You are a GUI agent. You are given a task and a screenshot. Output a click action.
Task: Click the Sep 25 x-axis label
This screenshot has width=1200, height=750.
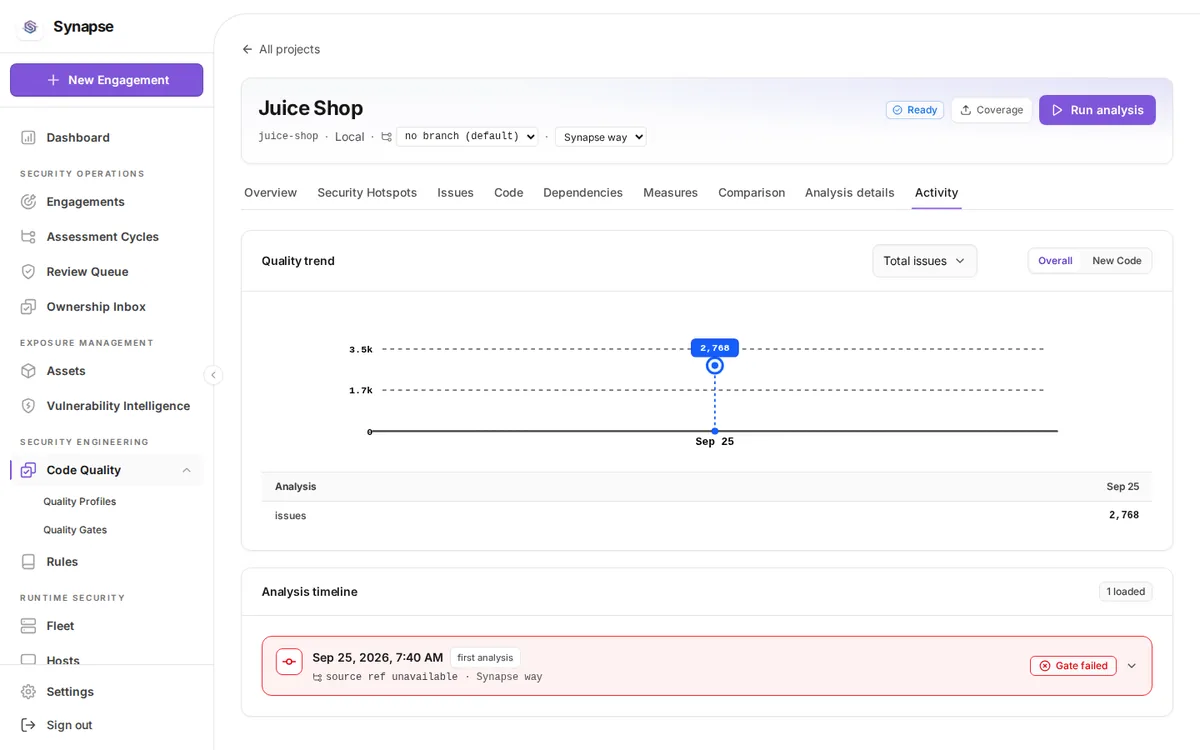715,442
